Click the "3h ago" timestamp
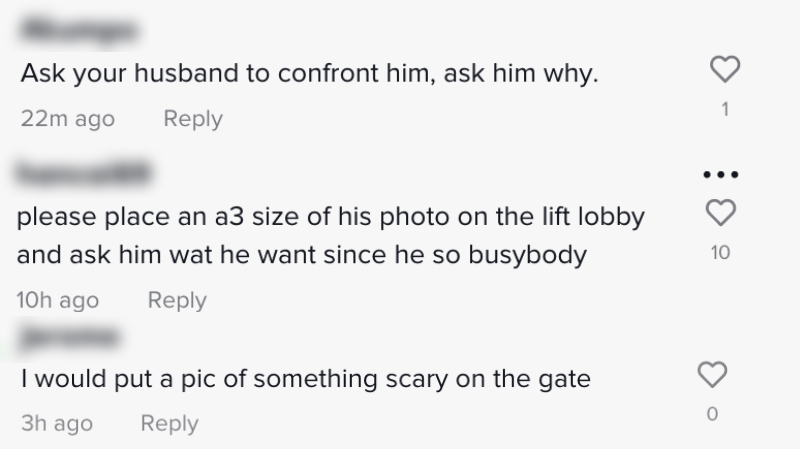This screenshot has width=800, height=449. point(56,423)
